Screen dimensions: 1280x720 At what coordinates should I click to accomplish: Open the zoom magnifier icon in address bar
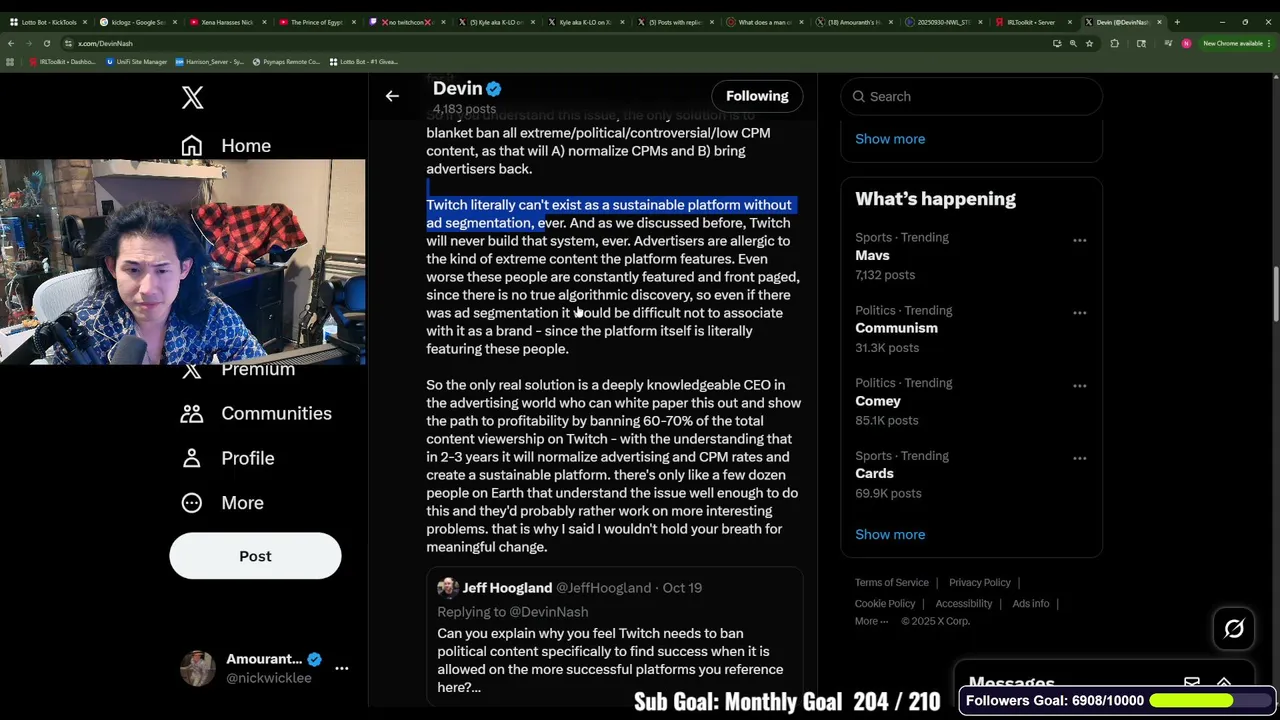click(1073, 43)
